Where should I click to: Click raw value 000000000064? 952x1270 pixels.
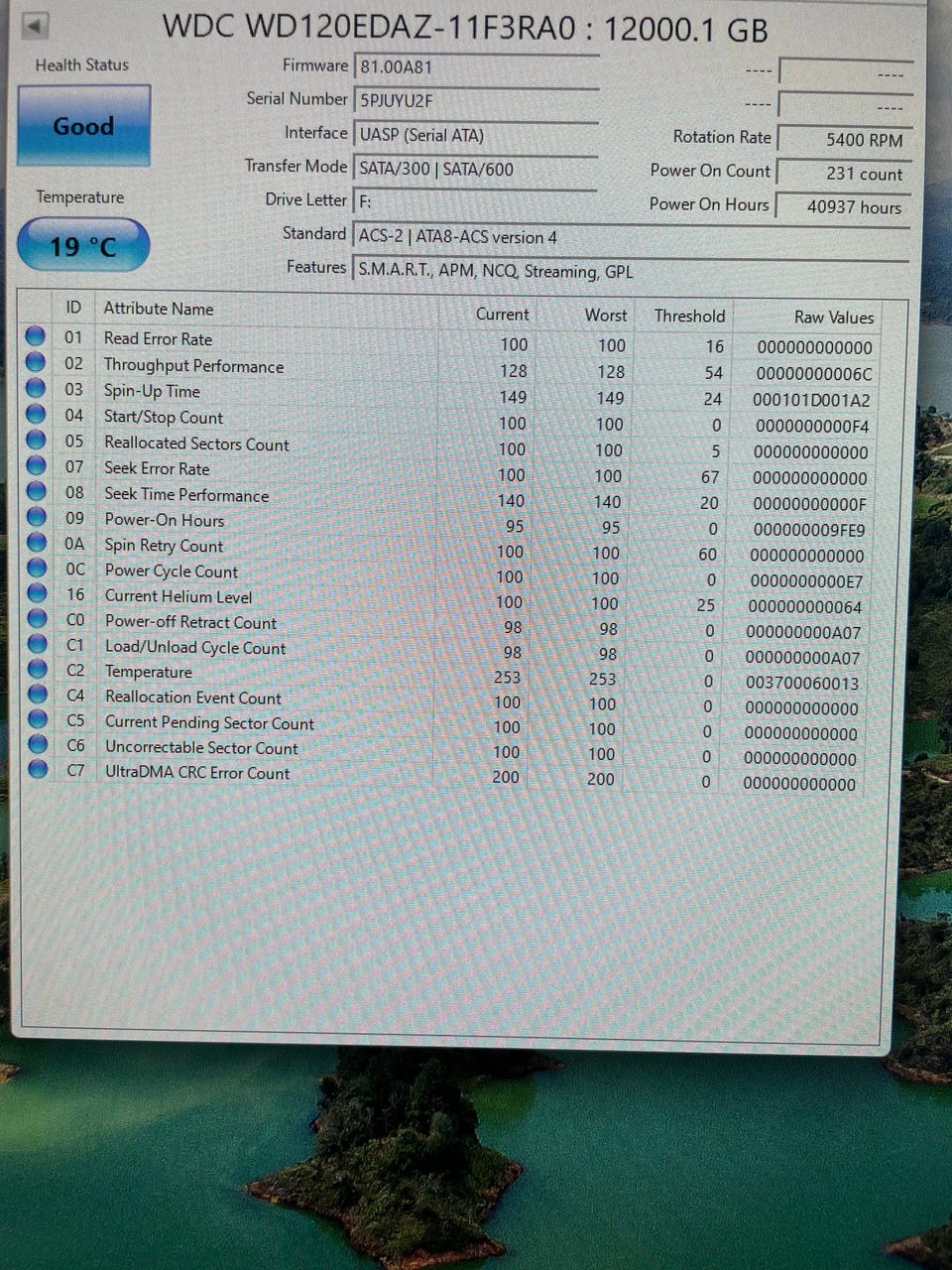(804, 606)
